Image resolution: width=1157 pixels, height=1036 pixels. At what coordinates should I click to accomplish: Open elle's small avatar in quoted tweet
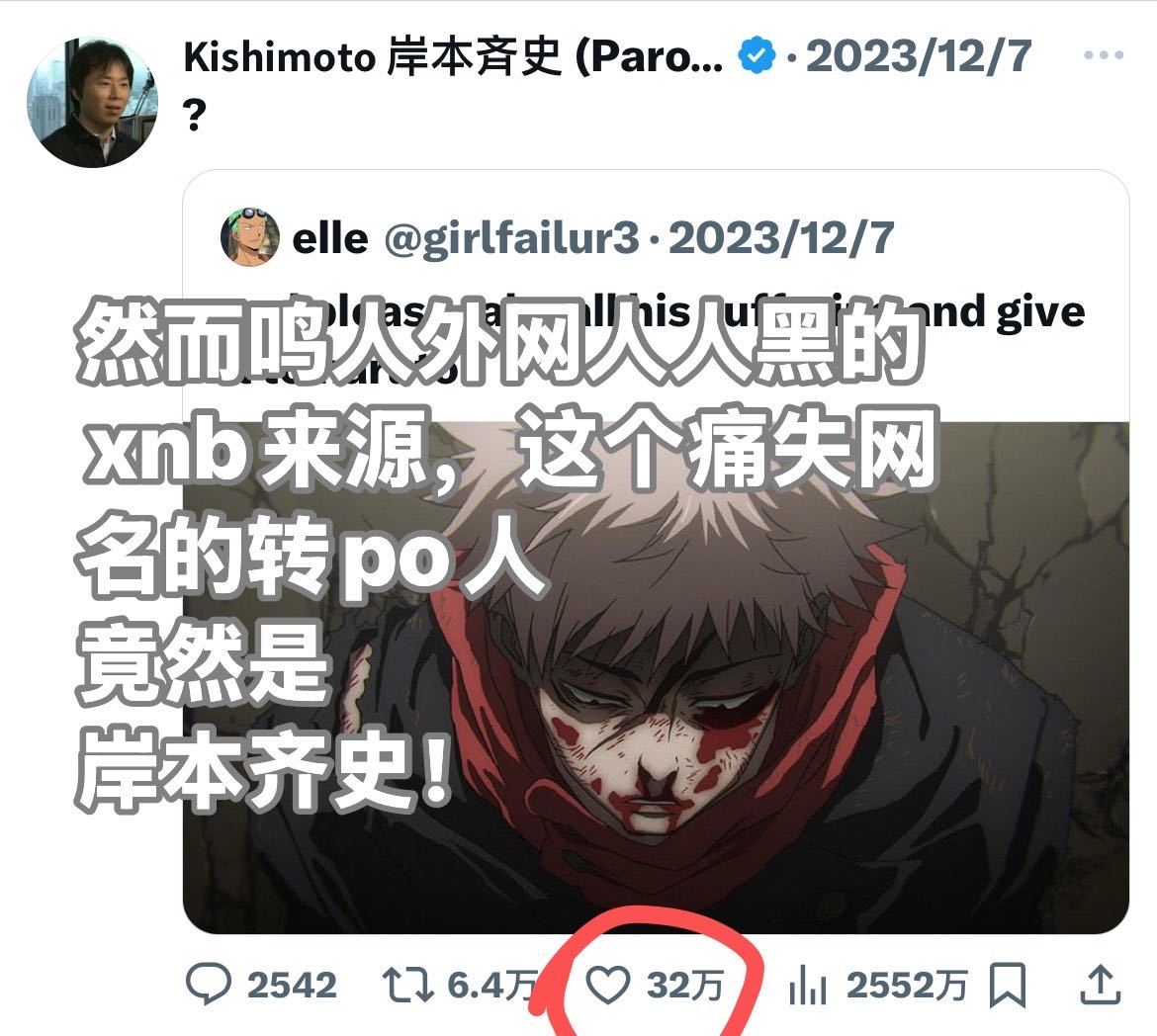[250, 237]
